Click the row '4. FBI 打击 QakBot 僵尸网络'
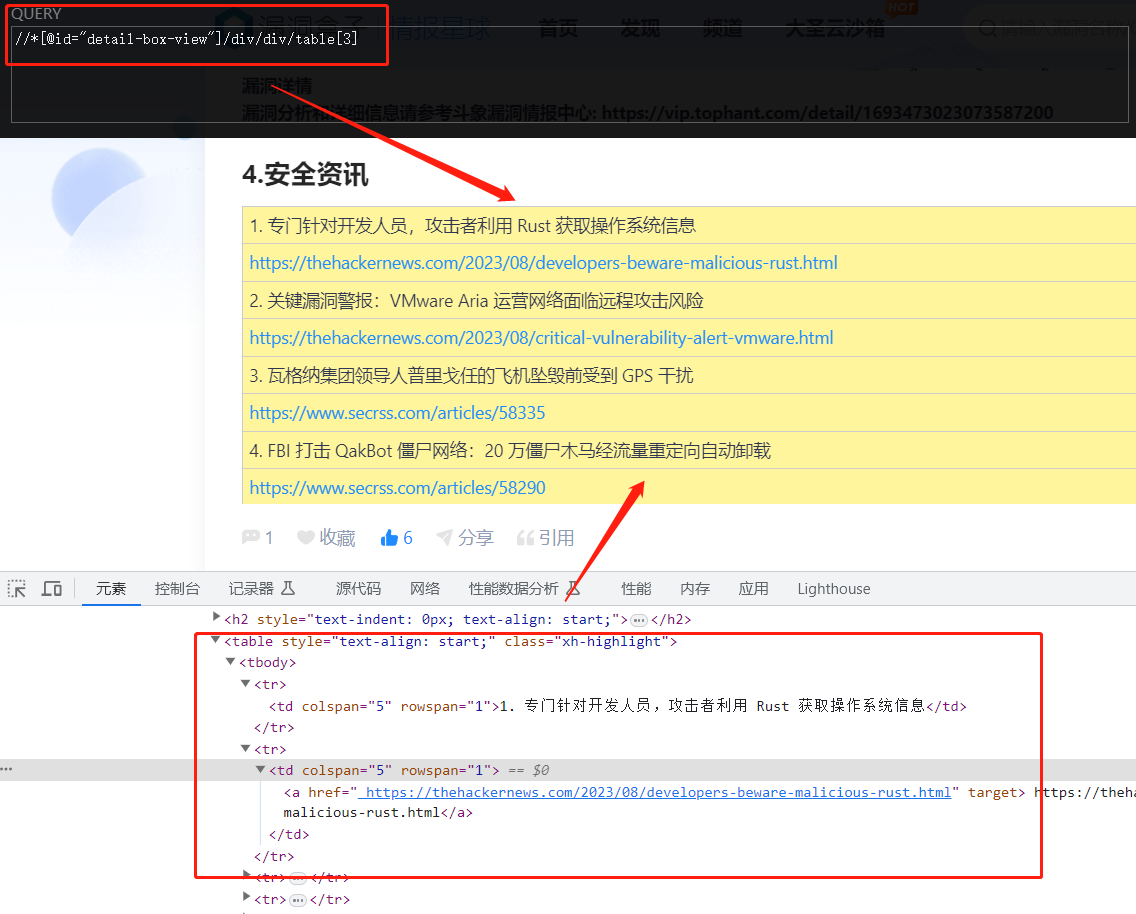Image resolution: width=1136 pixels, height=914 pixels. [x=689, y=450]
